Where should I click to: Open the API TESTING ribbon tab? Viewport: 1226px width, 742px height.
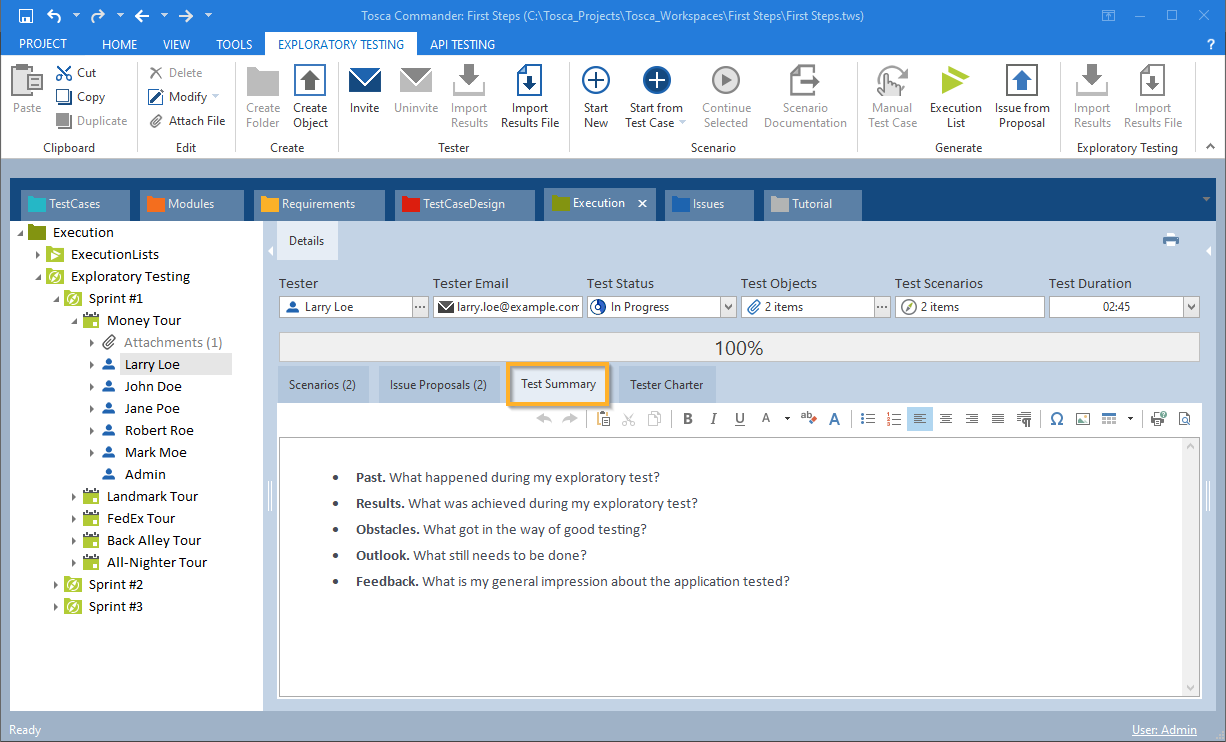click(x=462, y=44)
